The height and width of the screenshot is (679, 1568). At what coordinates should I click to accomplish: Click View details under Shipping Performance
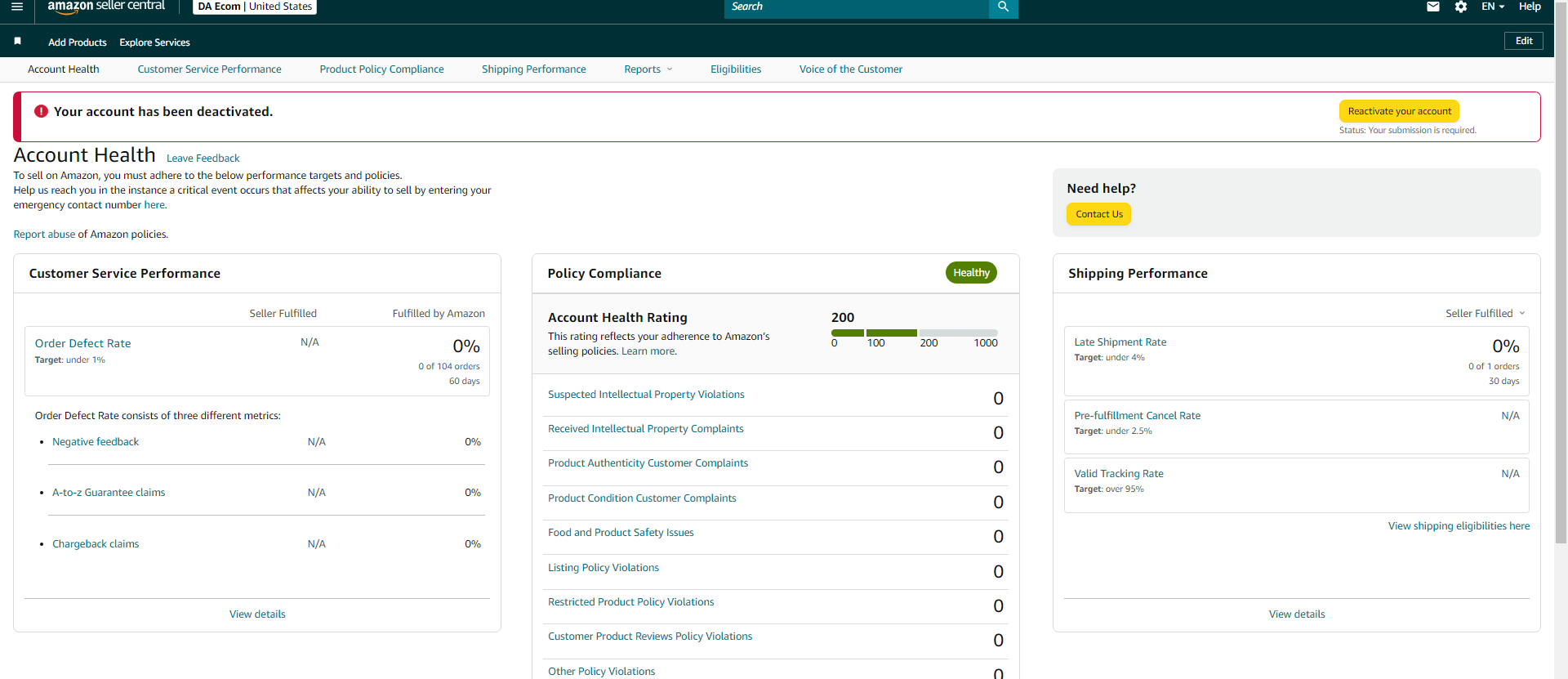(1297, 614)
